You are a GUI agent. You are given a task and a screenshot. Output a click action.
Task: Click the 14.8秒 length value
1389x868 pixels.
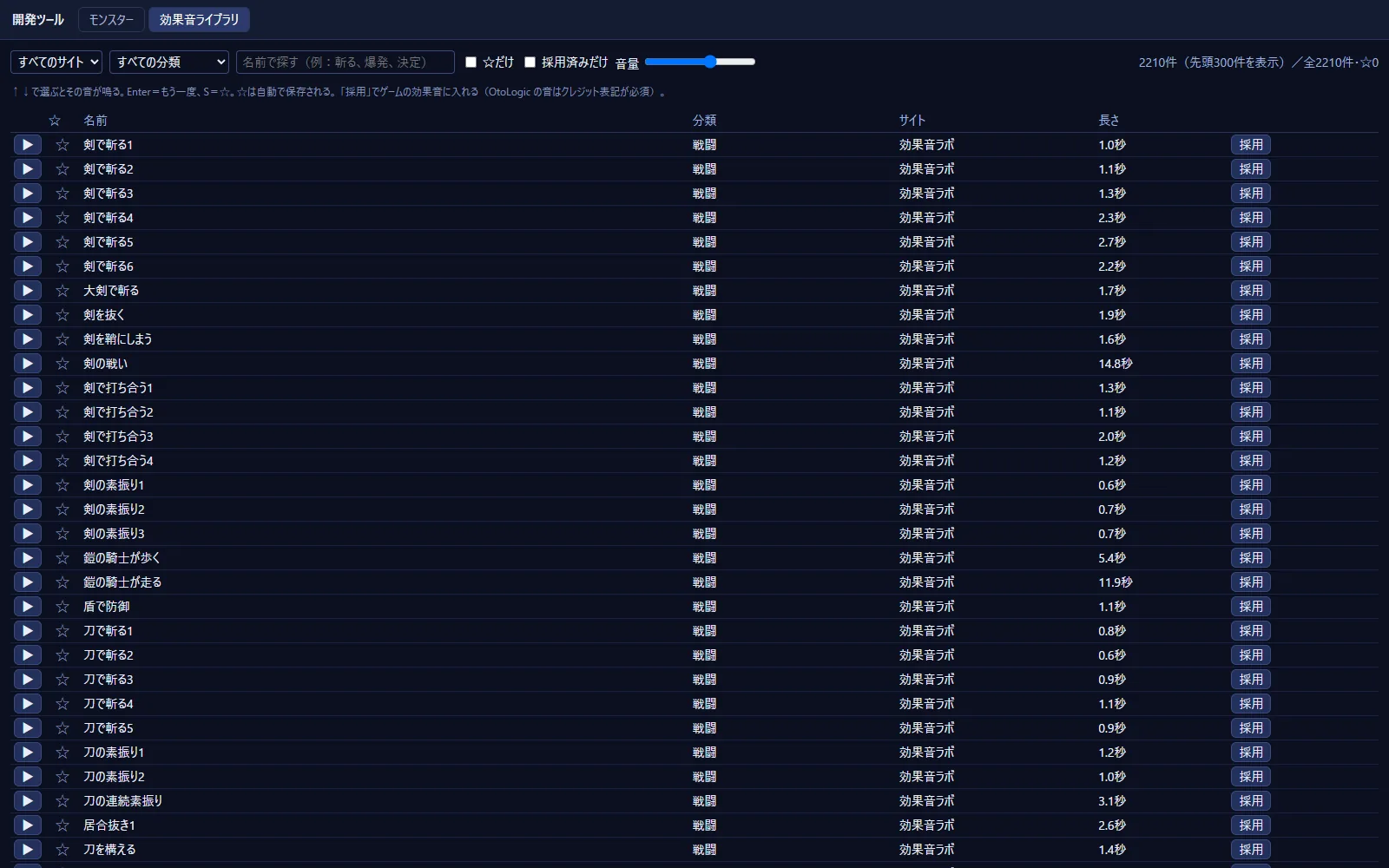[x=1116, y=364]
